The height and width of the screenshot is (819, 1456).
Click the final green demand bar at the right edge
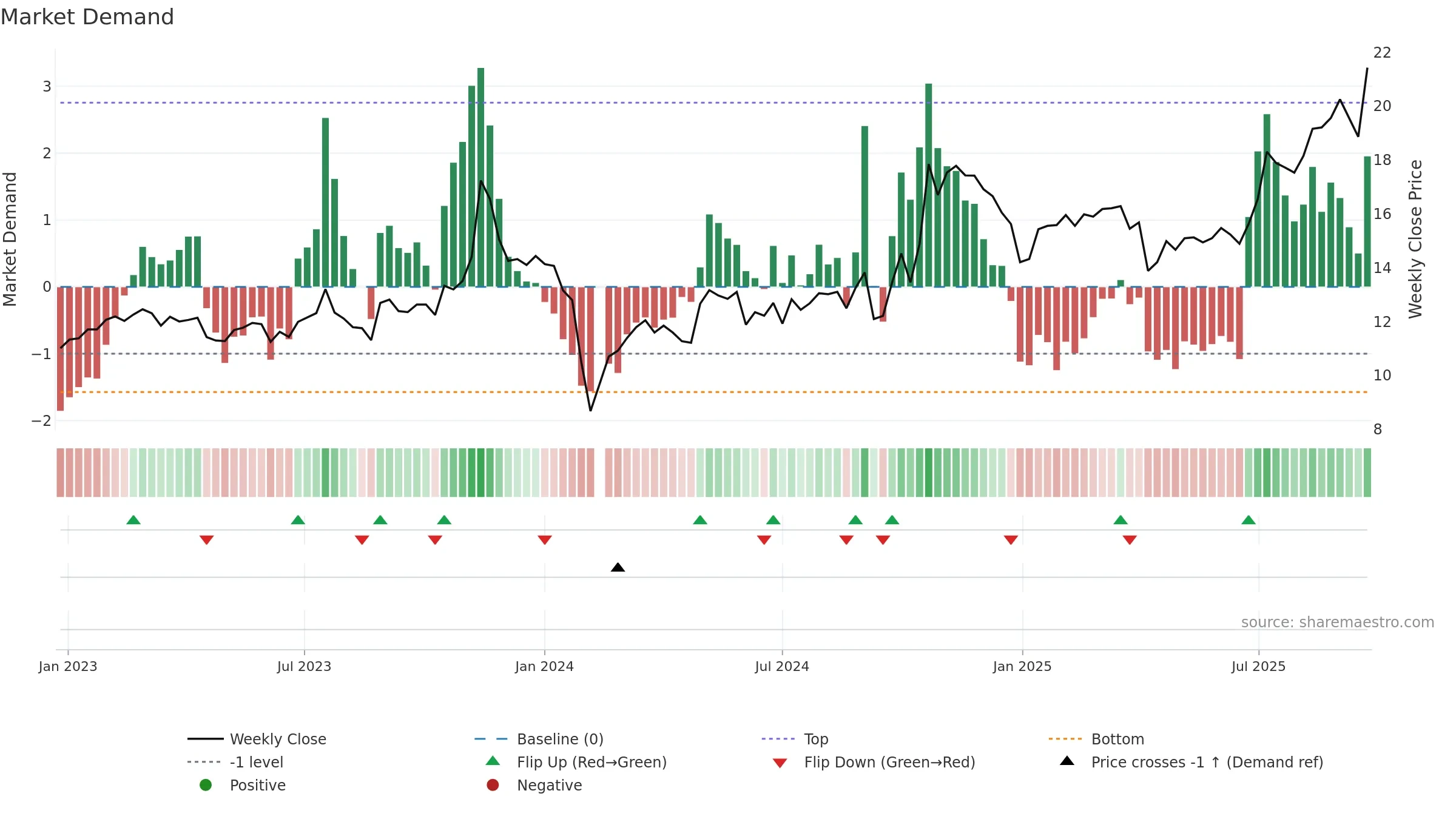pos(1367,221)
